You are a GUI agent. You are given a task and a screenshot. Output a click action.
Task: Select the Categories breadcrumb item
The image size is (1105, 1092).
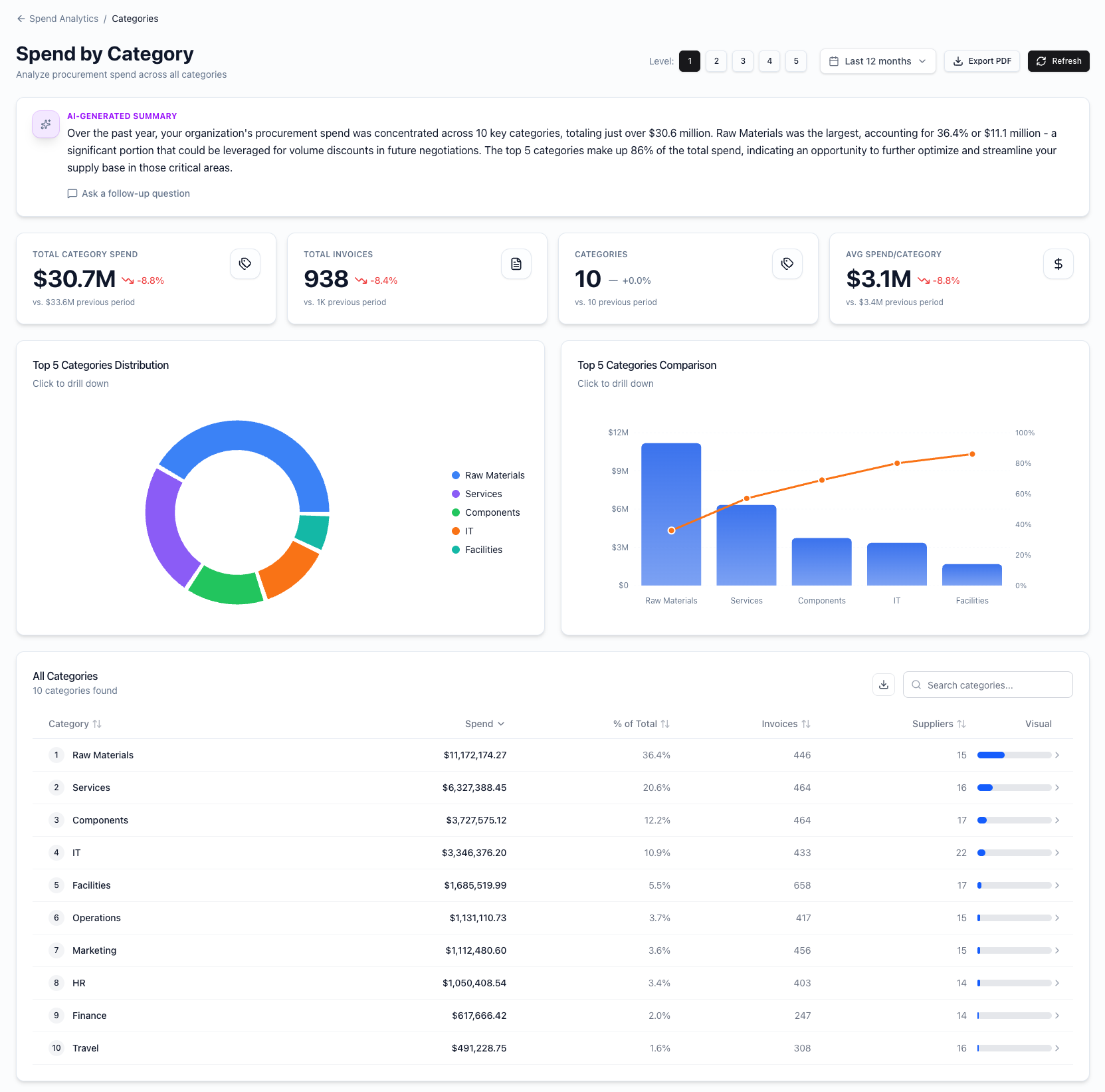click(135, 19)
